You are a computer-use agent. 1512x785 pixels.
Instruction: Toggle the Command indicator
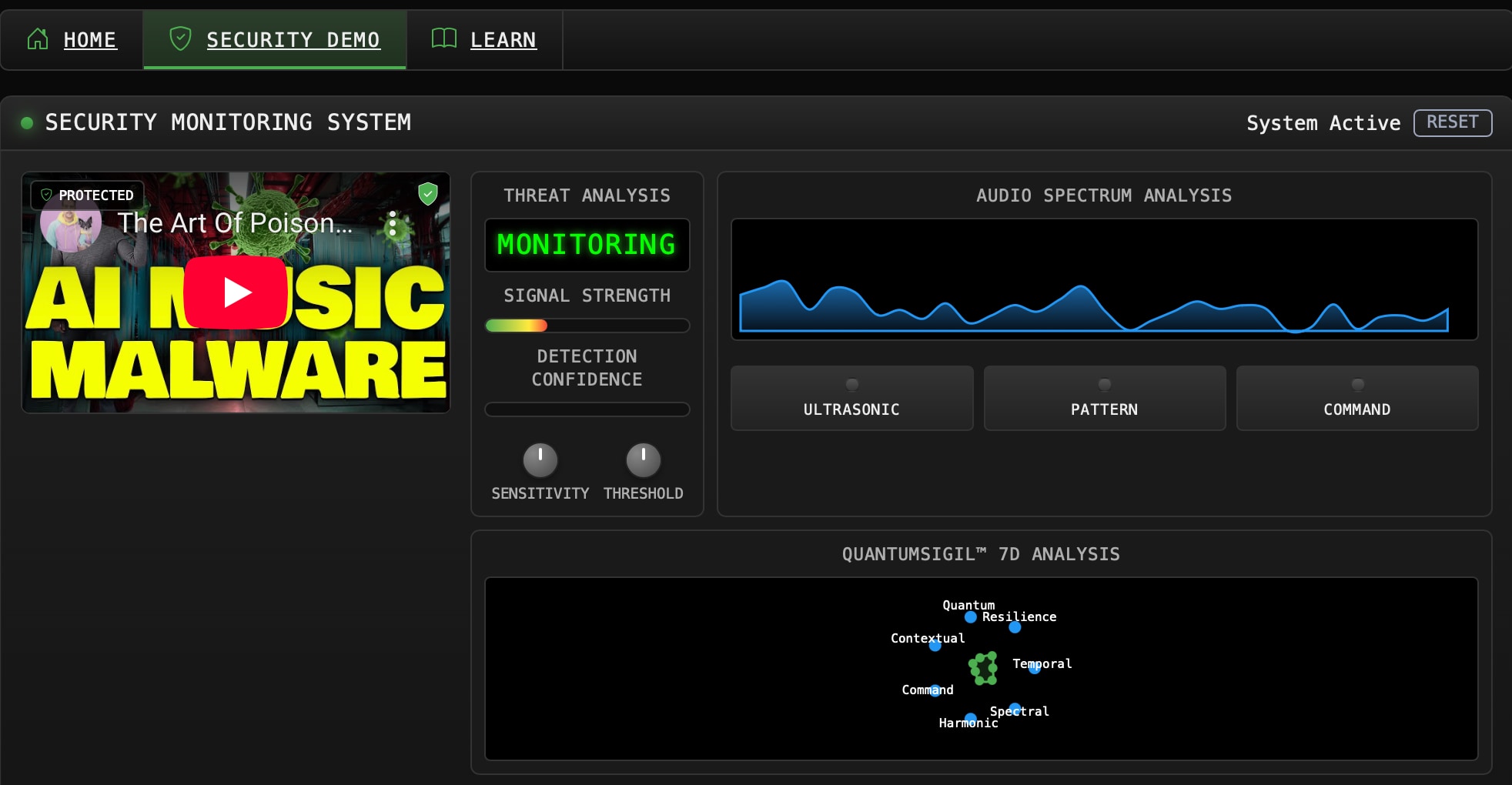1356,398
